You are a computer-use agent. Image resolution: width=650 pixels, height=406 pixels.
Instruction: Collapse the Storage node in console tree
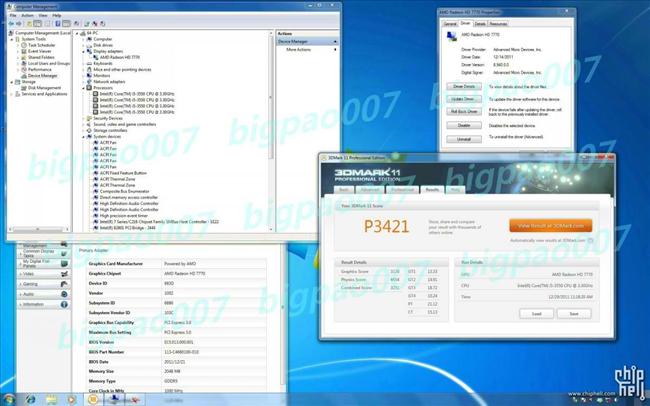(x=12, y=82)
